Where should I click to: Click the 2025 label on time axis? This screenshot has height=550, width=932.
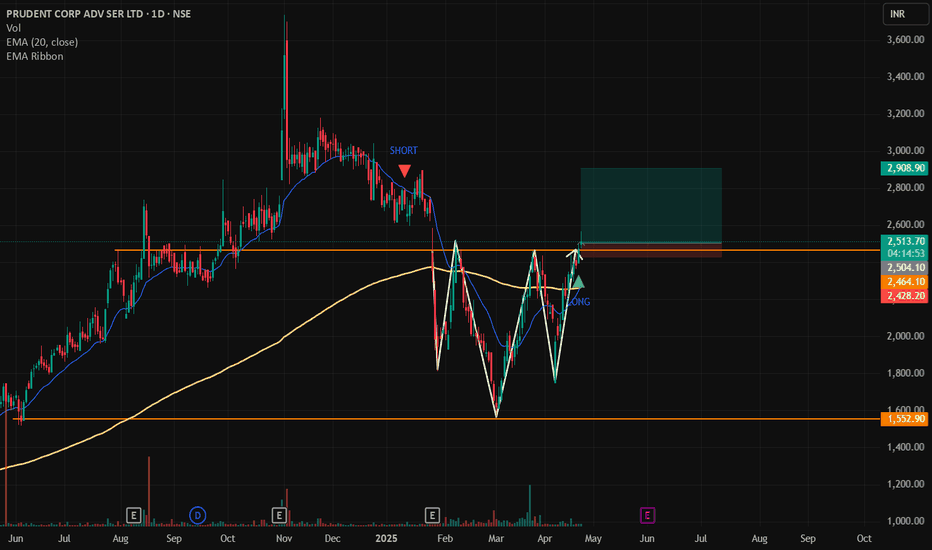(386, 539)
